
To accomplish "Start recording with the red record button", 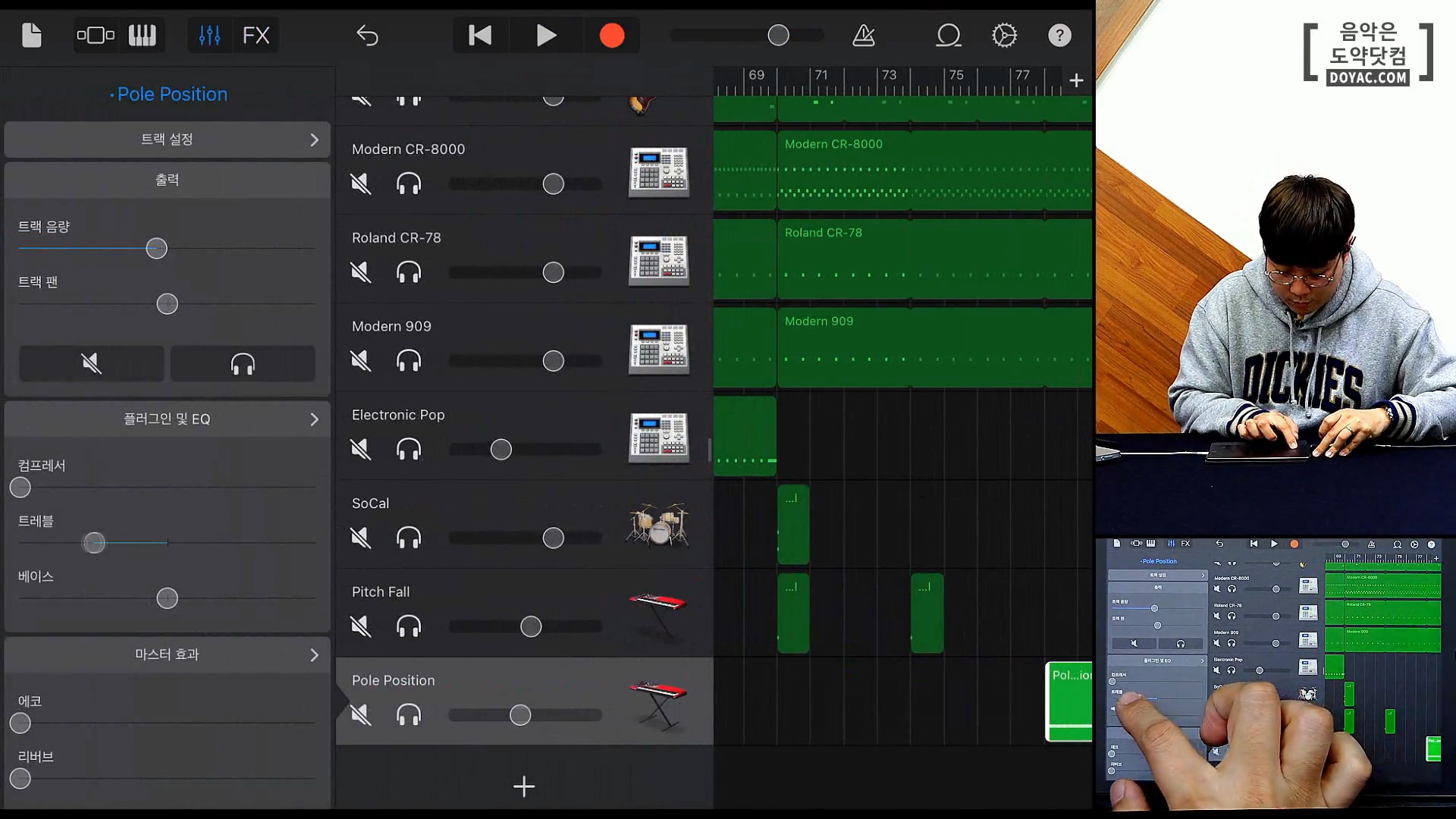I will click(x=612, y=35).
